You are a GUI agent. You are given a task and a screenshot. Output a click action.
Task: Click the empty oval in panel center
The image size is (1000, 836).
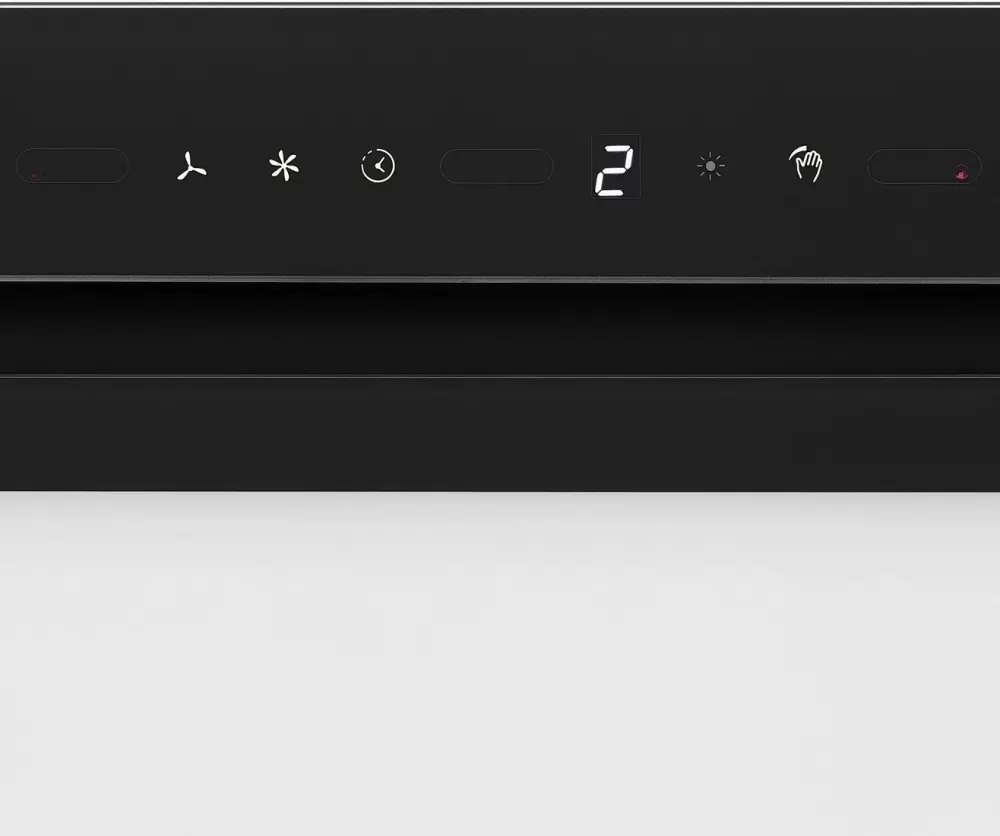tap(497, 166)
